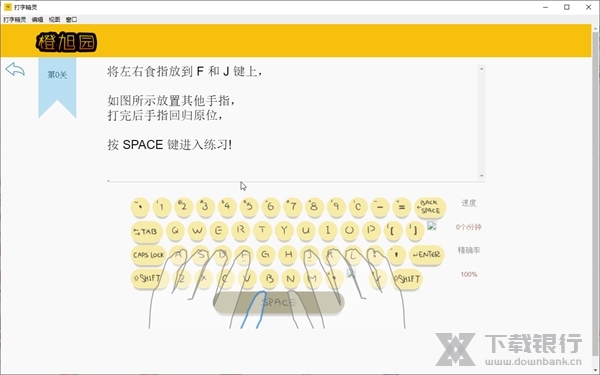Screen dimensions: 600x375
Task: Tap the number 5 key
Action: tap(249, 207)
